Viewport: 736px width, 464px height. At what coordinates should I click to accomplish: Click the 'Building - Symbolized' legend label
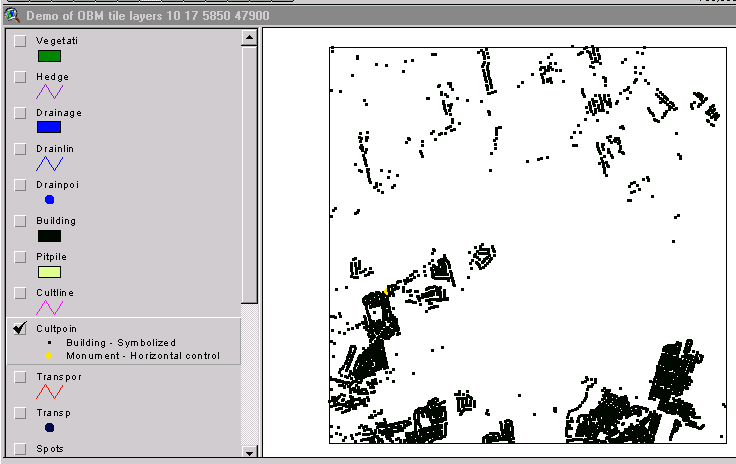coord(121,343)
